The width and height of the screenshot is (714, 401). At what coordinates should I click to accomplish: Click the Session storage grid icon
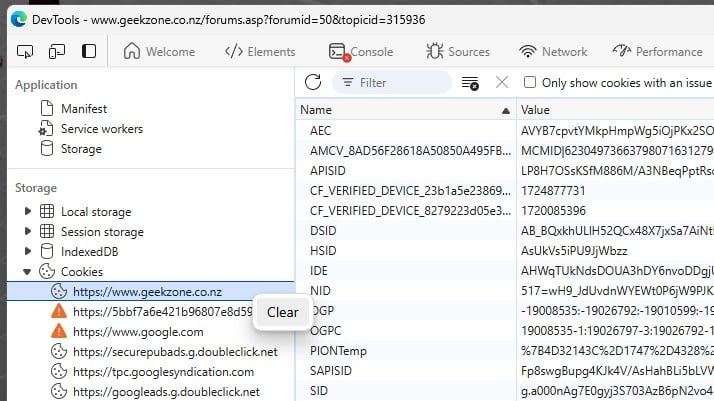(47, 231)
